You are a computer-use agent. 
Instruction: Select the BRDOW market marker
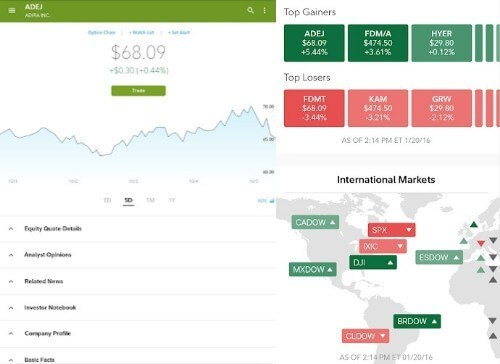tap(417, 321)
